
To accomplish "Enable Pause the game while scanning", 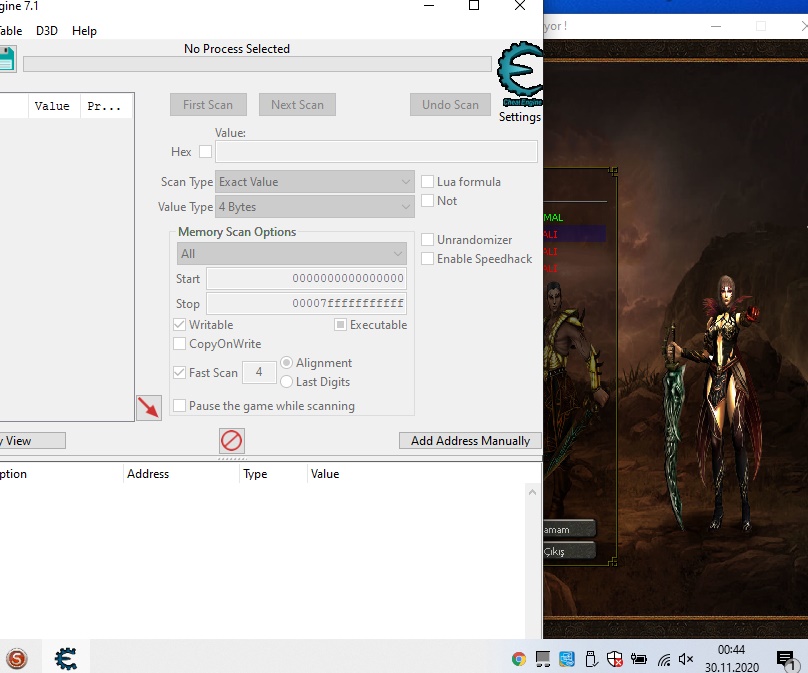I will (179, 406).
